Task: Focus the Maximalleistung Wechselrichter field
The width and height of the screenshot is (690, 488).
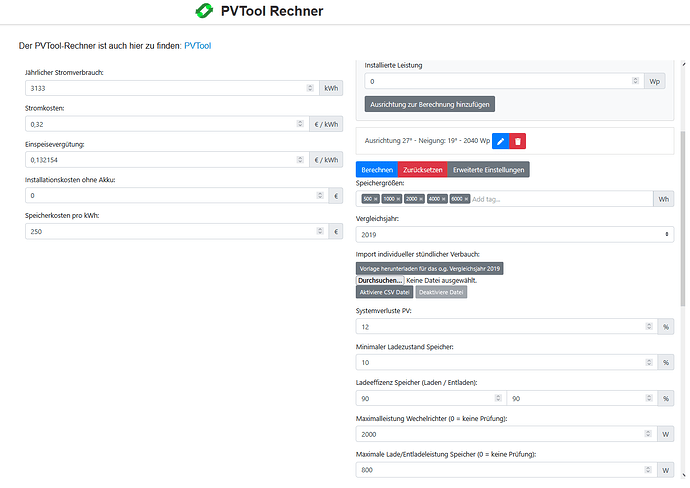Action: [506, 434]
